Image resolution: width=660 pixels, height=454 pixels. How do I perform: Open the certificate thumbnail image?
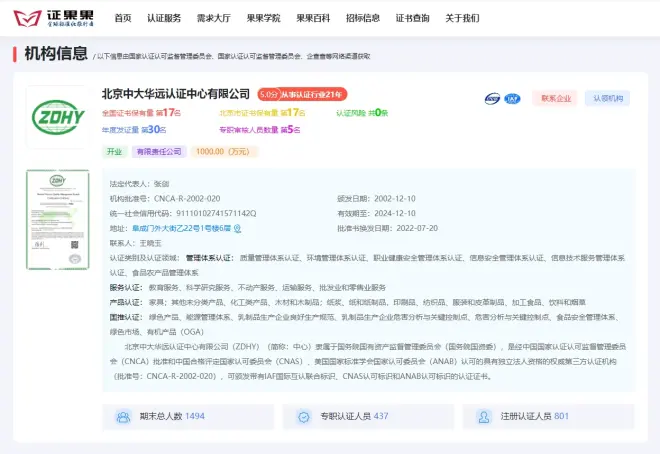(58, 219)
